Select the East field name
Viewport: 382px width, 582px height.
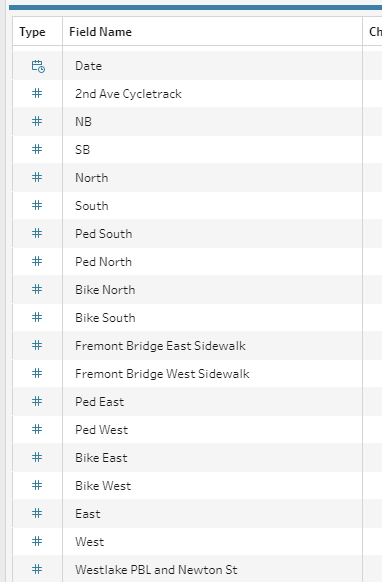[88, 514]
